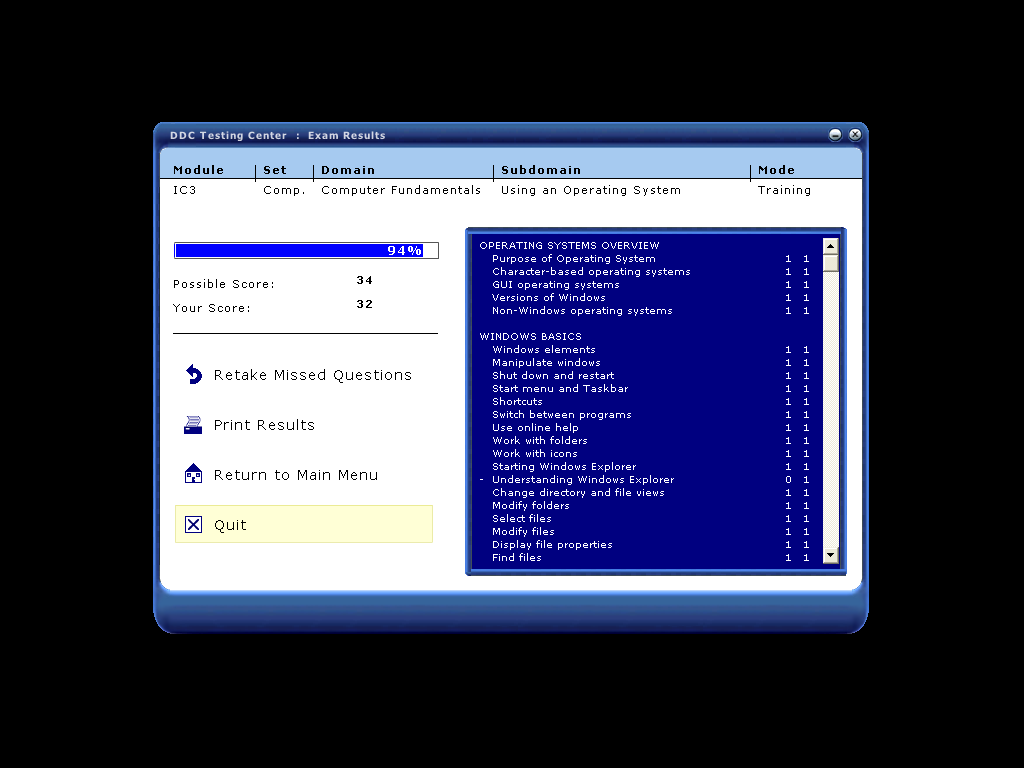Click the Quit option

pos(304,524)
